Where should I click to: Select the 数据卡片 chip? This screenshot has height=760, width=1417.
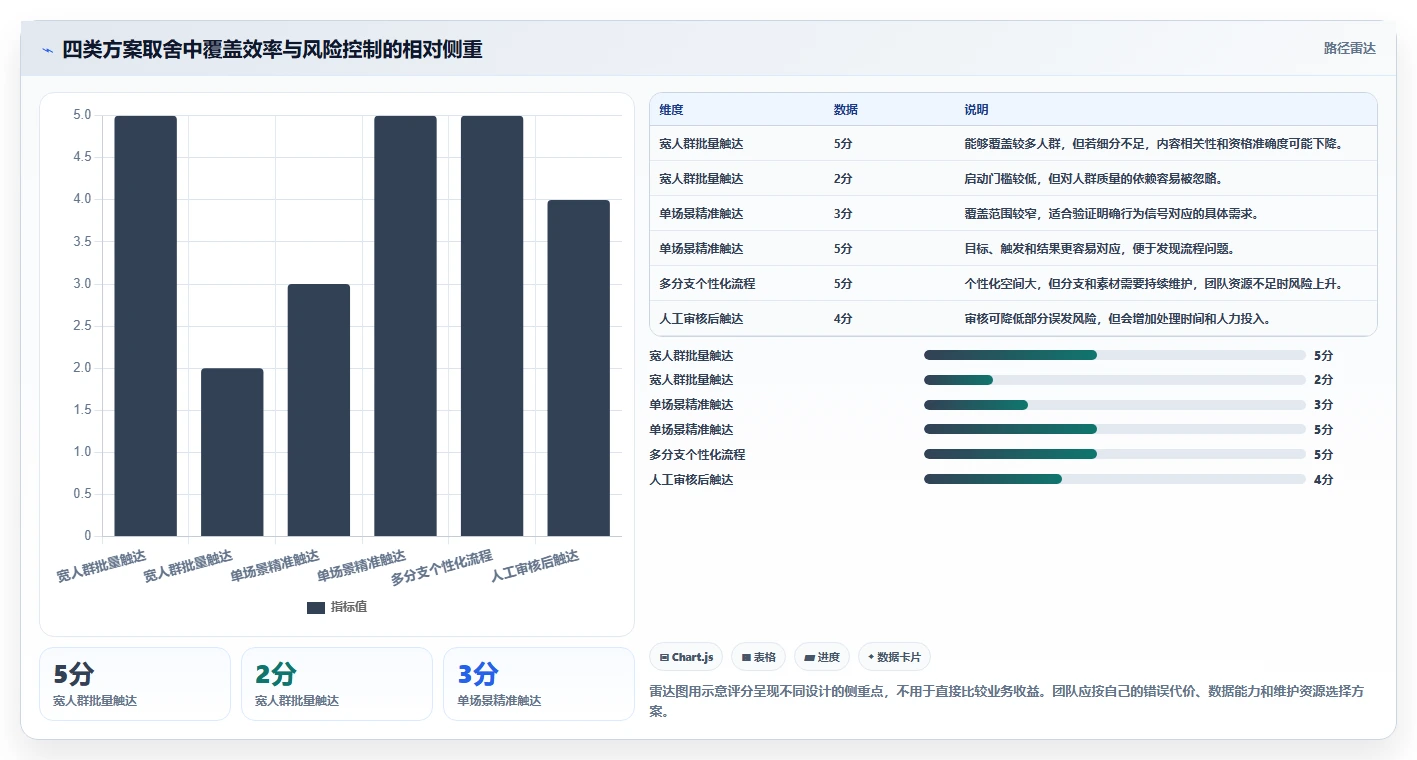[x=894, y=657]
